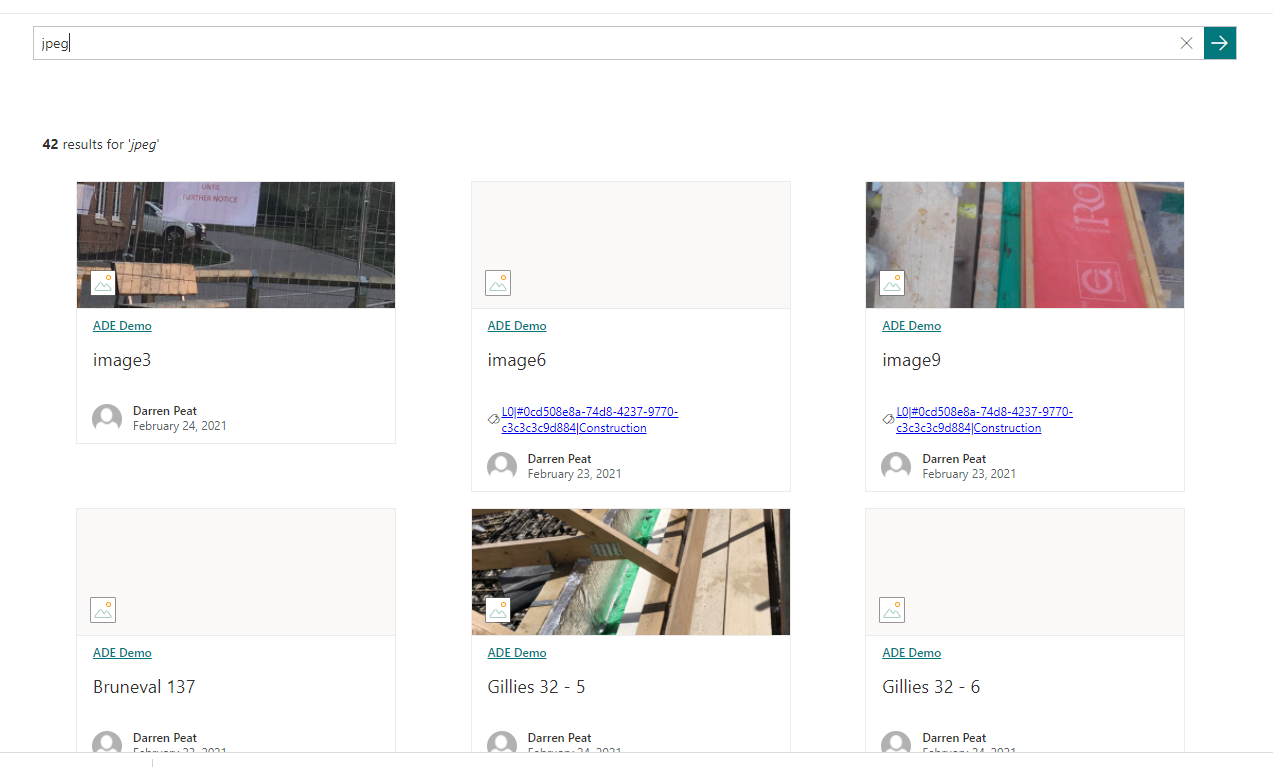Click the image file icon on image3 card
The image size is (1273, 767).
tap(103, 283)
